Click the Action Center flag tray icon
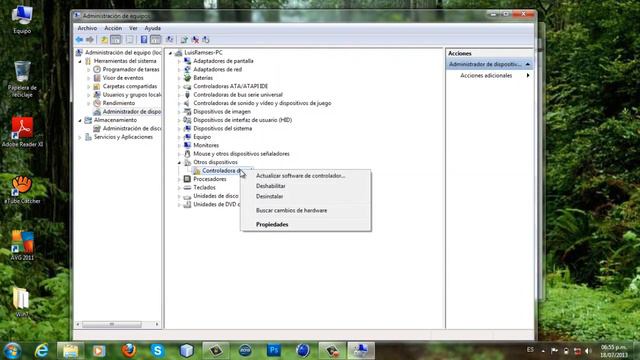The height and width of the screenshot is (360, 640). click(x=554, y=351)
